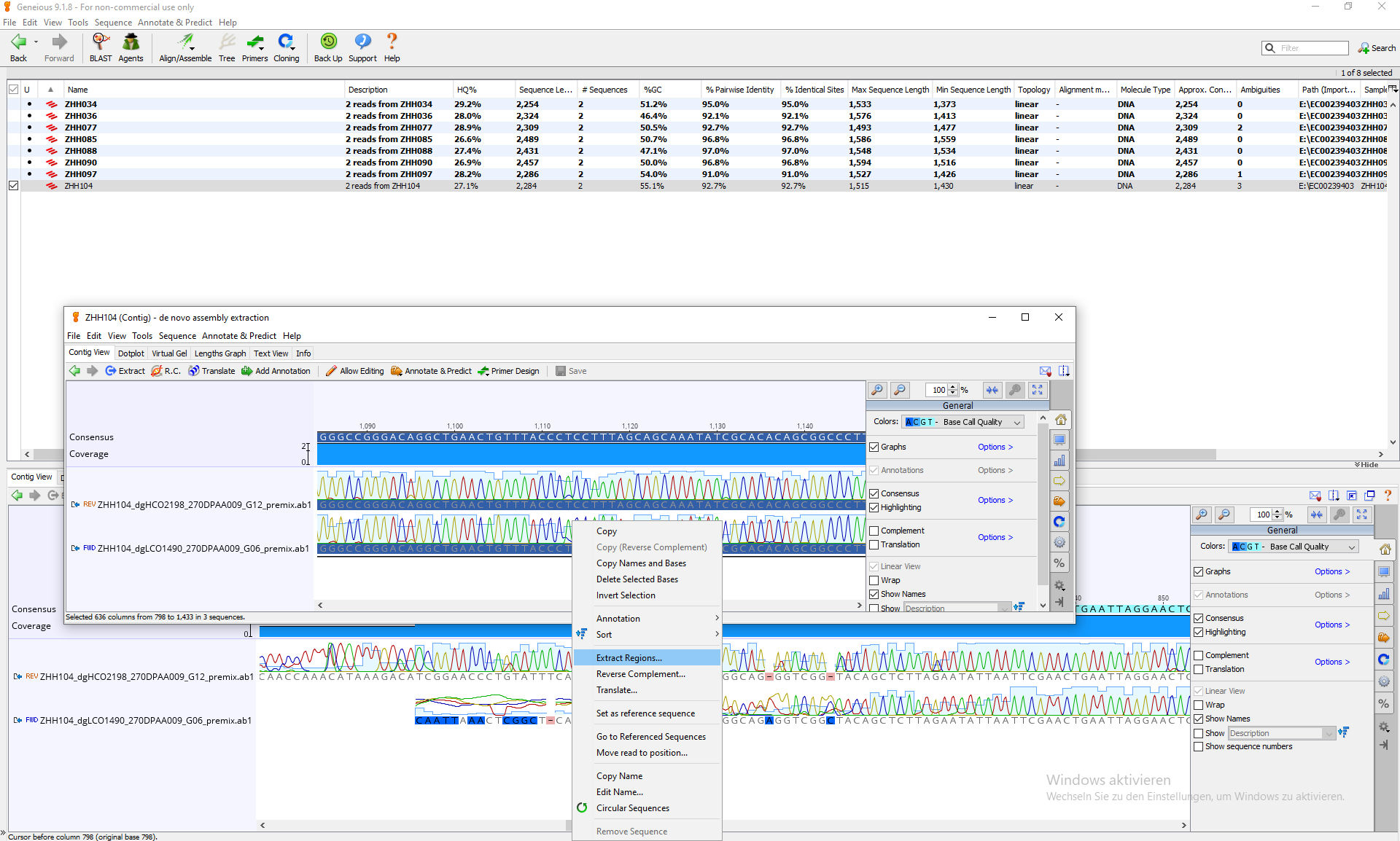1400x841 pixels.
Task: Click zoom in magnifier in contig window
Action: [x=877, y=390]
